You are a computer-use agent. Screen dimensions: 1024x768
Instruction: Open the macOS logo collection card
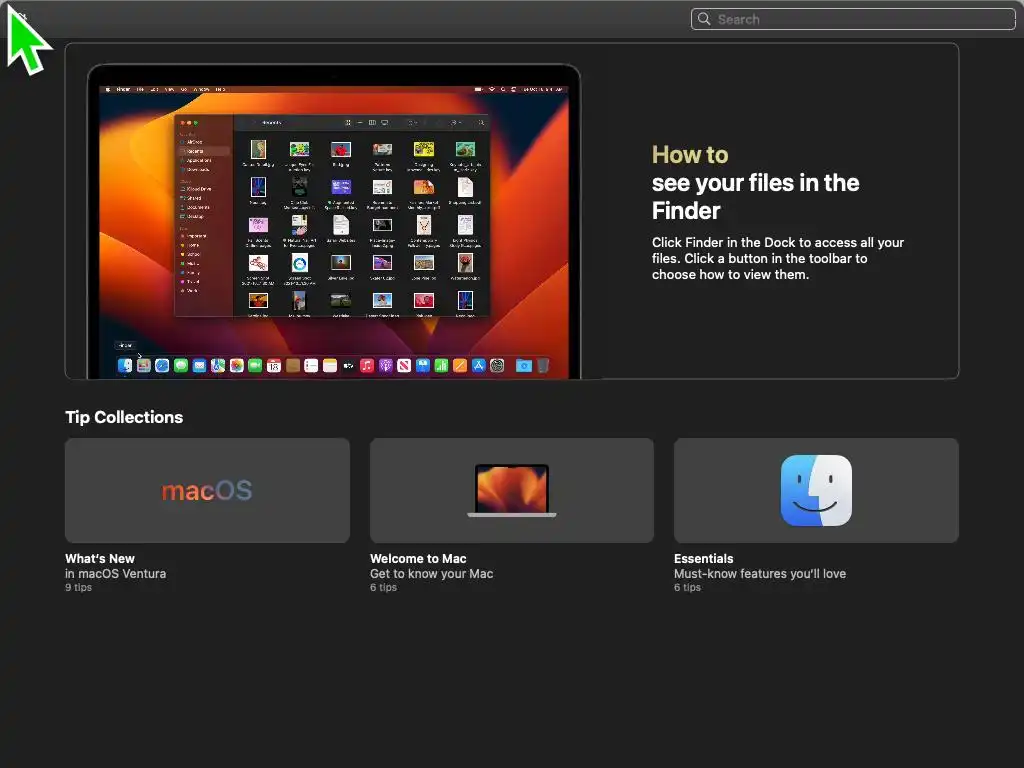(x=207, y=490)
